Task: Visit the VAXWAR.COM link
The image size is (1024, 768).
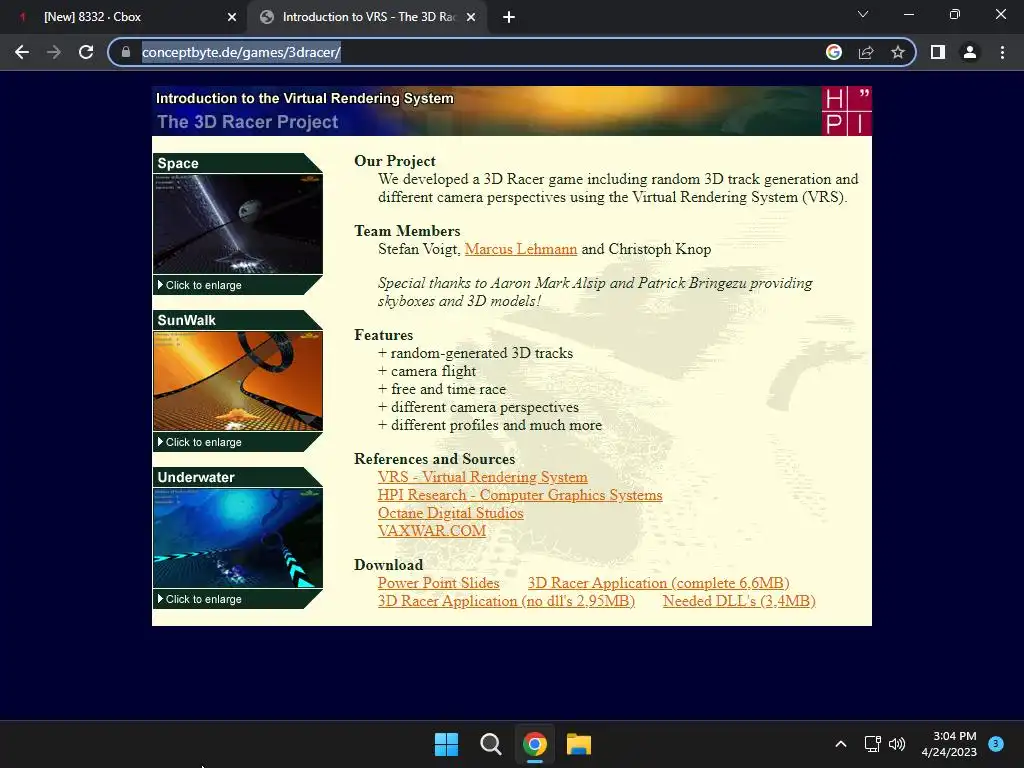Action: pyautogui.click(x=432, y=530)
